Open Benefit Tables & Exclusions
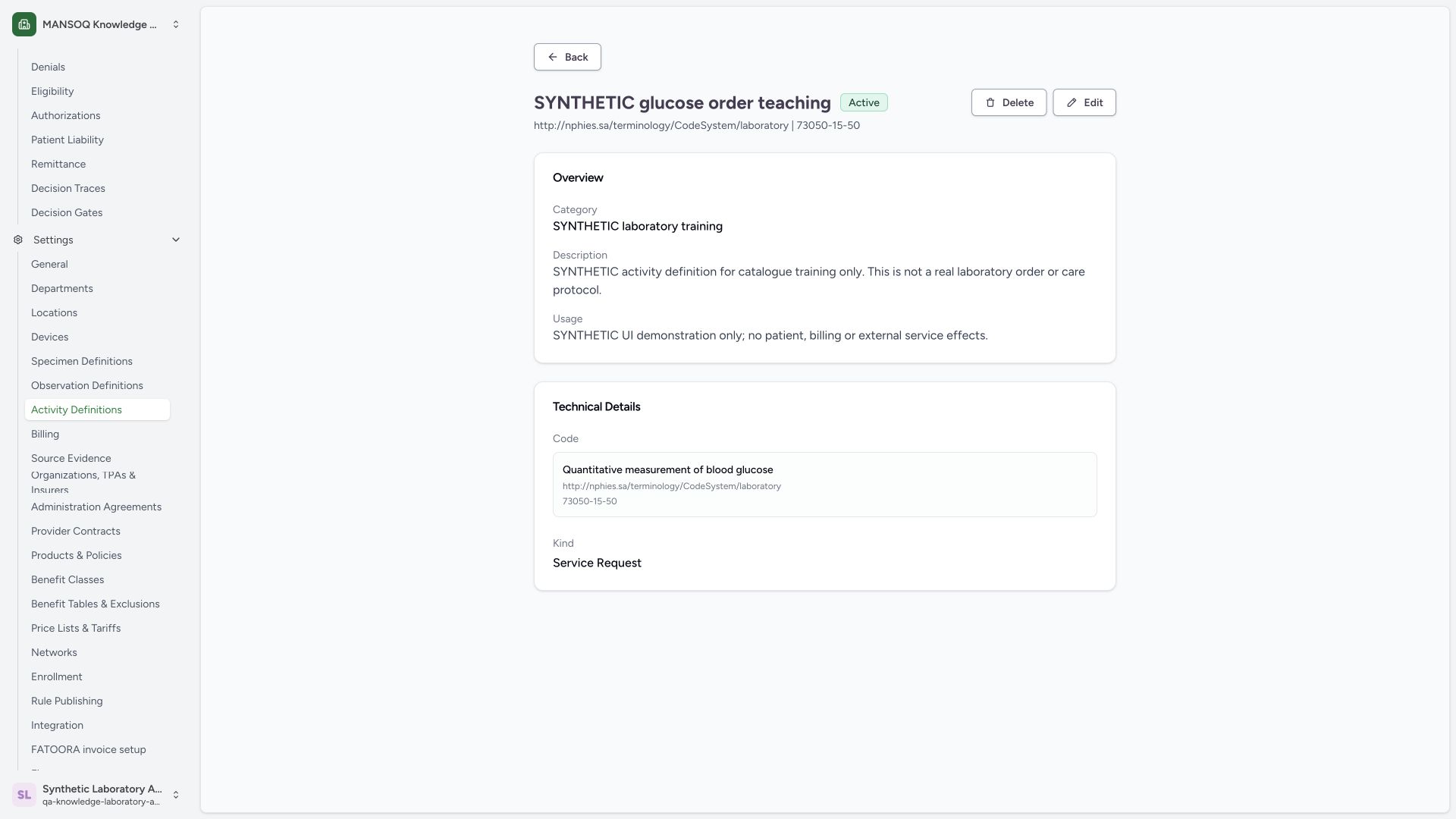The height and width of the screenshot is (819, 1456). (96, 604)
